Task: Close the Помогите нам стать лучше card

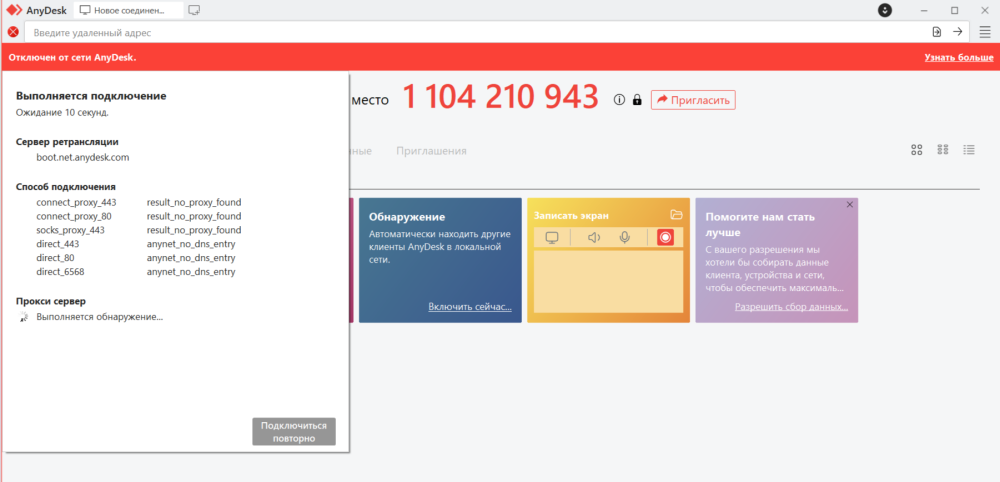Action: (849, 205)
